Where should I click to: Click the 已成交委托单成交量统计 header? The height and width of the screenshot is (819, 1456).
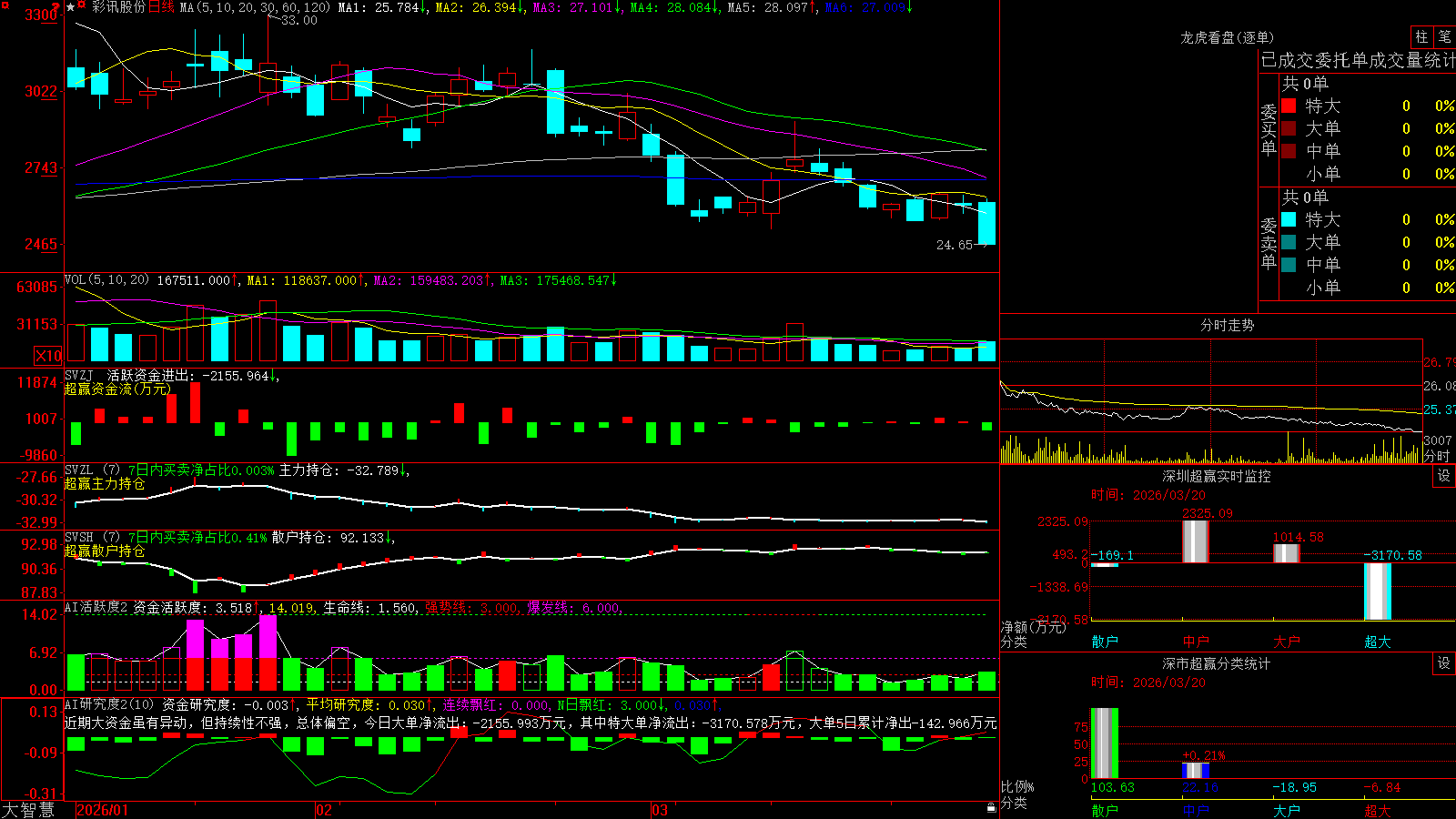tap(1358, 60)
